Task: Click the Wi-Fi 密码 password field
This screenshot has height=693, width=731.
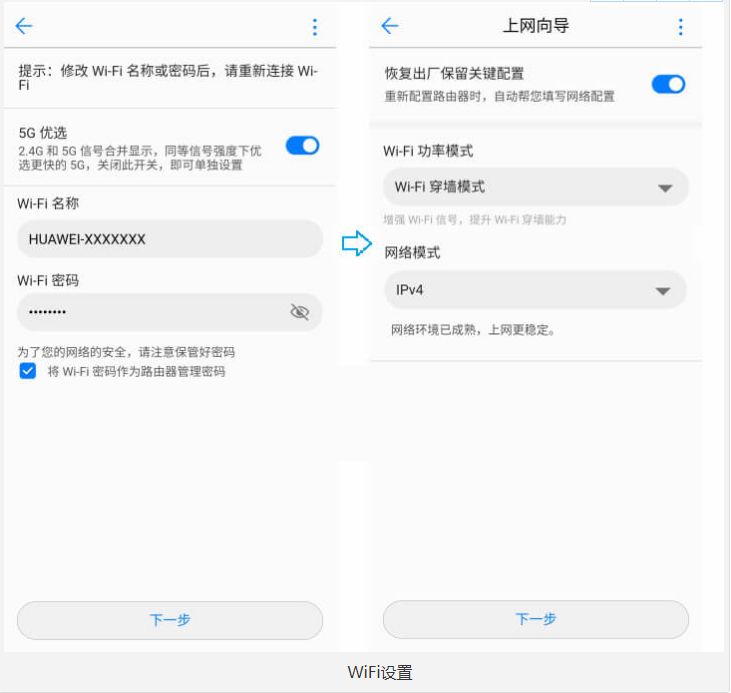Action: click(x=150, y=312)
